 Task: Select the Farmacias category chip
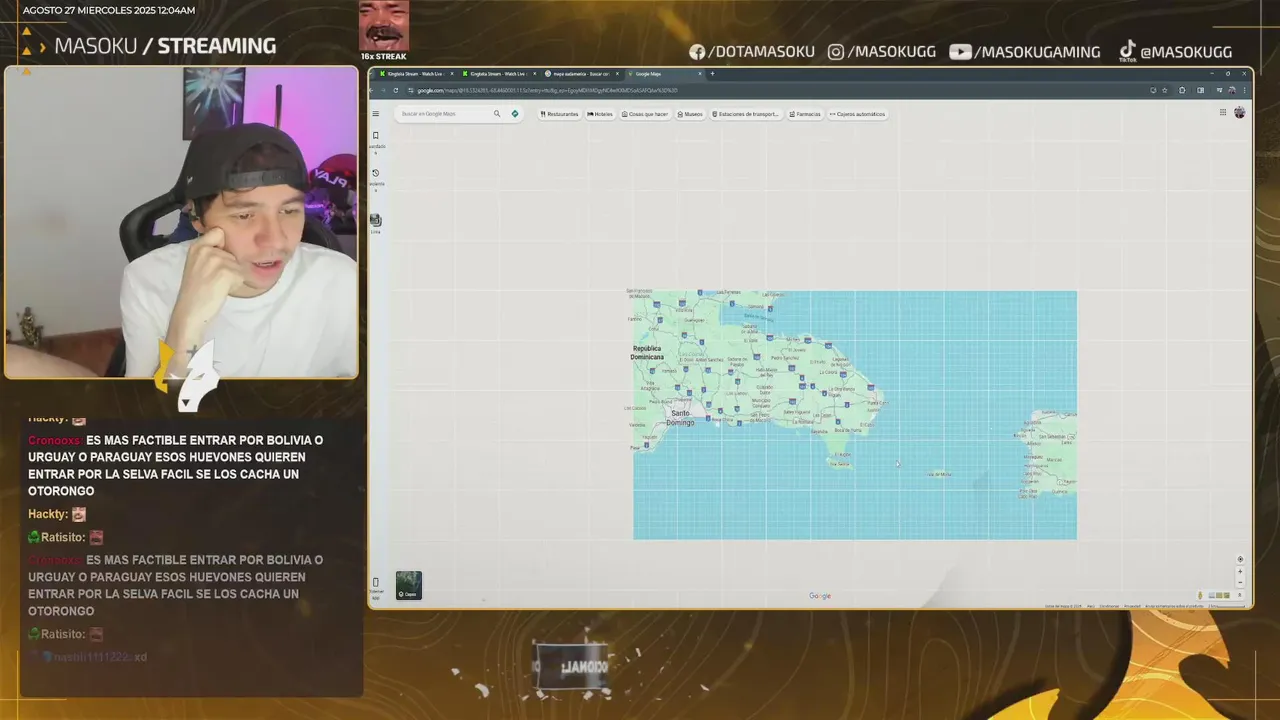point(805,114)
